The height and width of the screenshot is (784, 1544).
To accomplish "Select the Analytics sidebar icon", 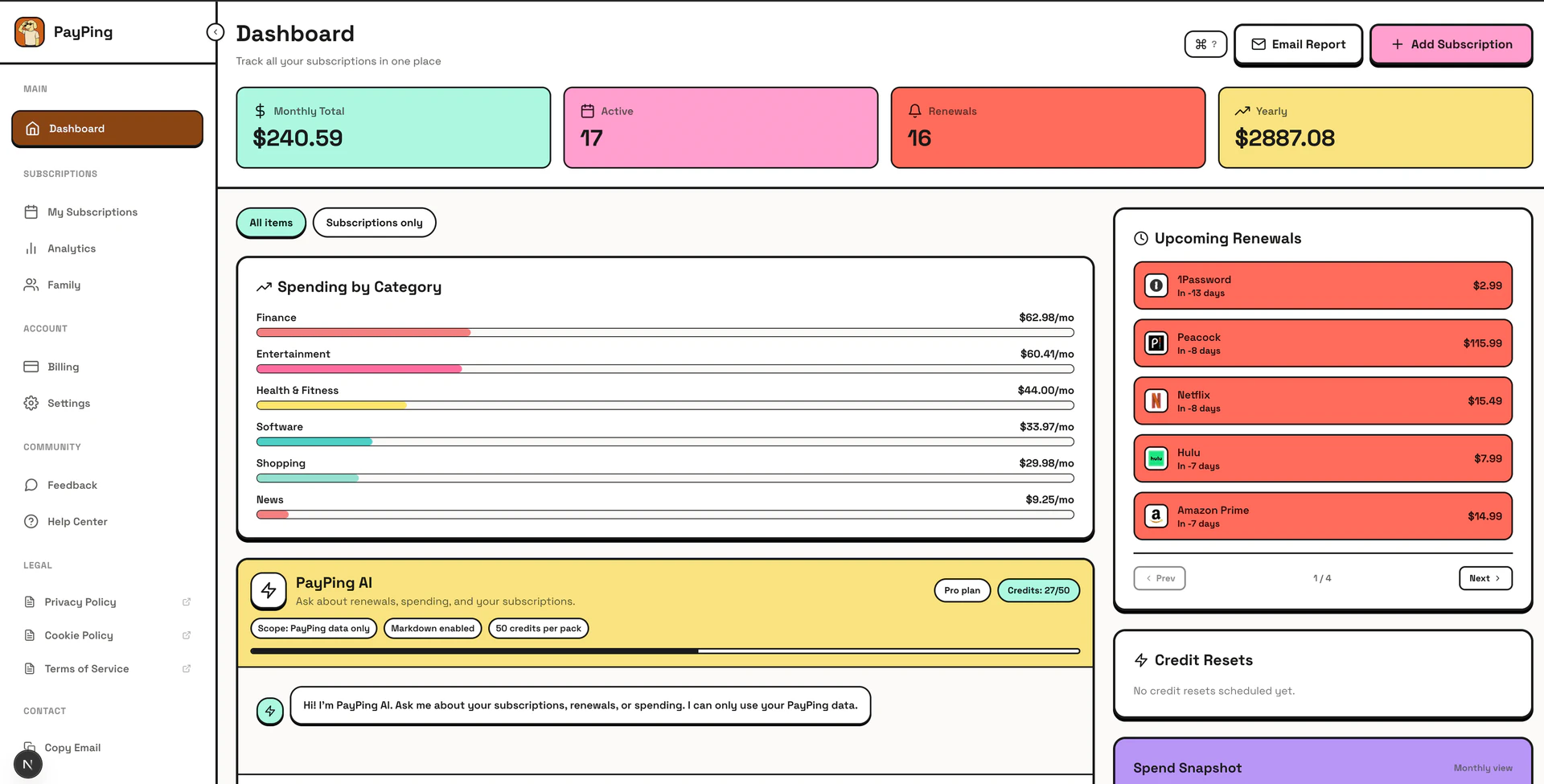I will click(31, 248).
